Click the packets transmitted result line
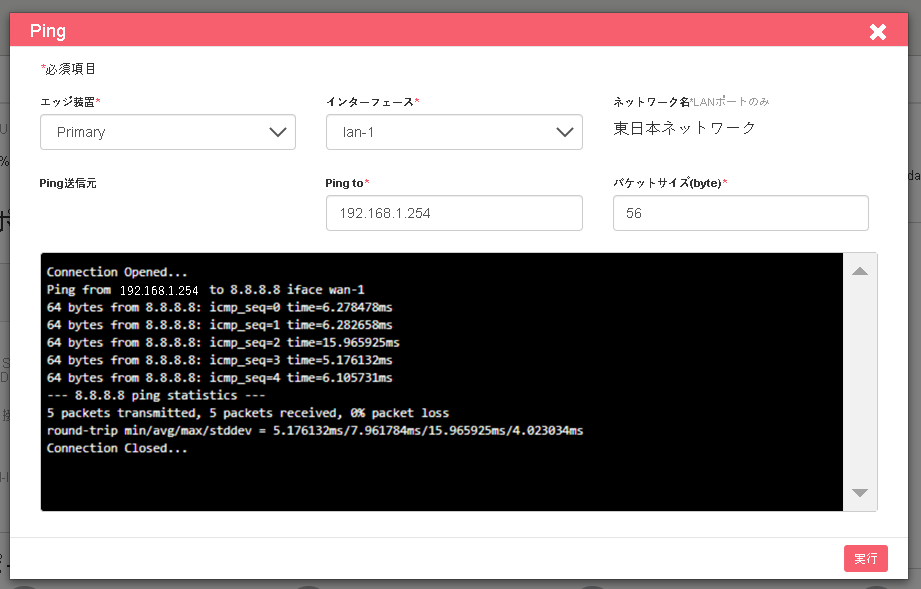This screenshot has height=589, width=921. (248, 413)
